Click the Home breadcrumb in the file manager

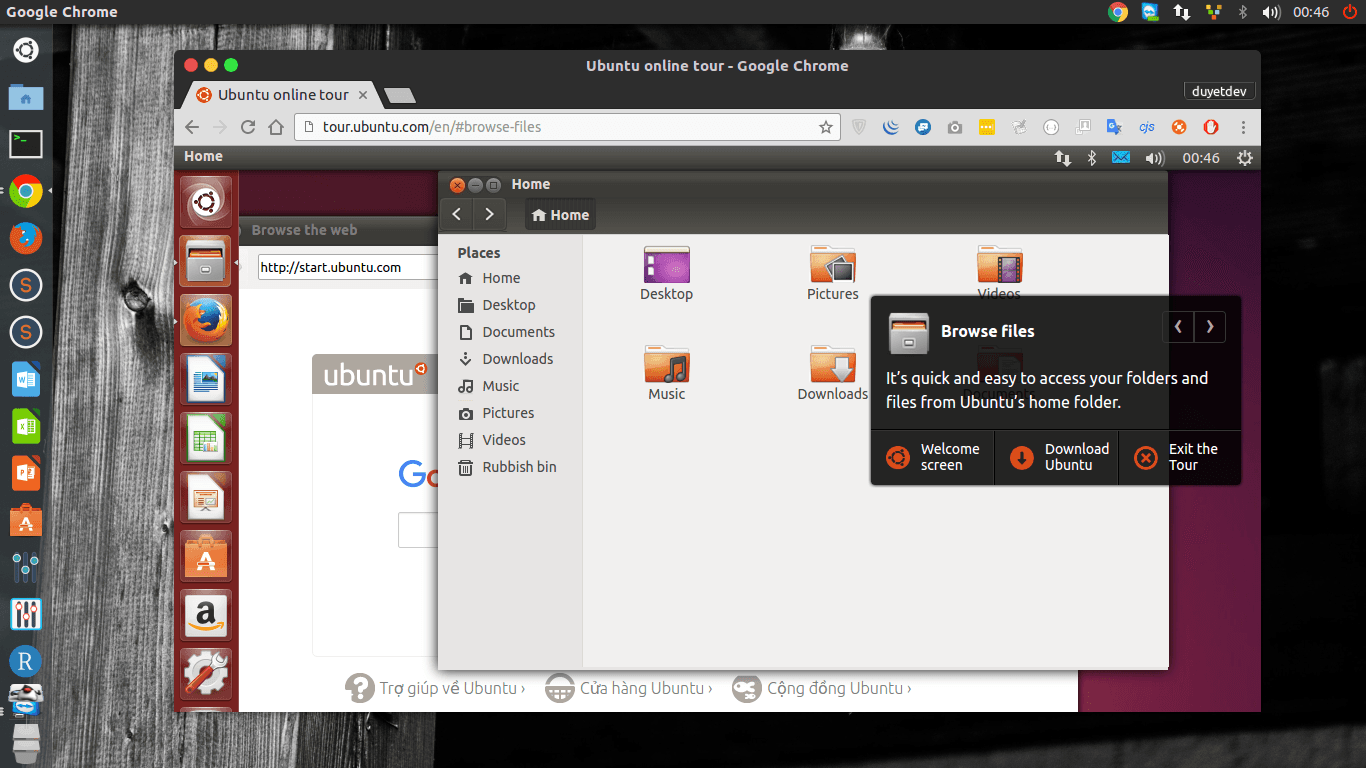[x=559, y=214]
